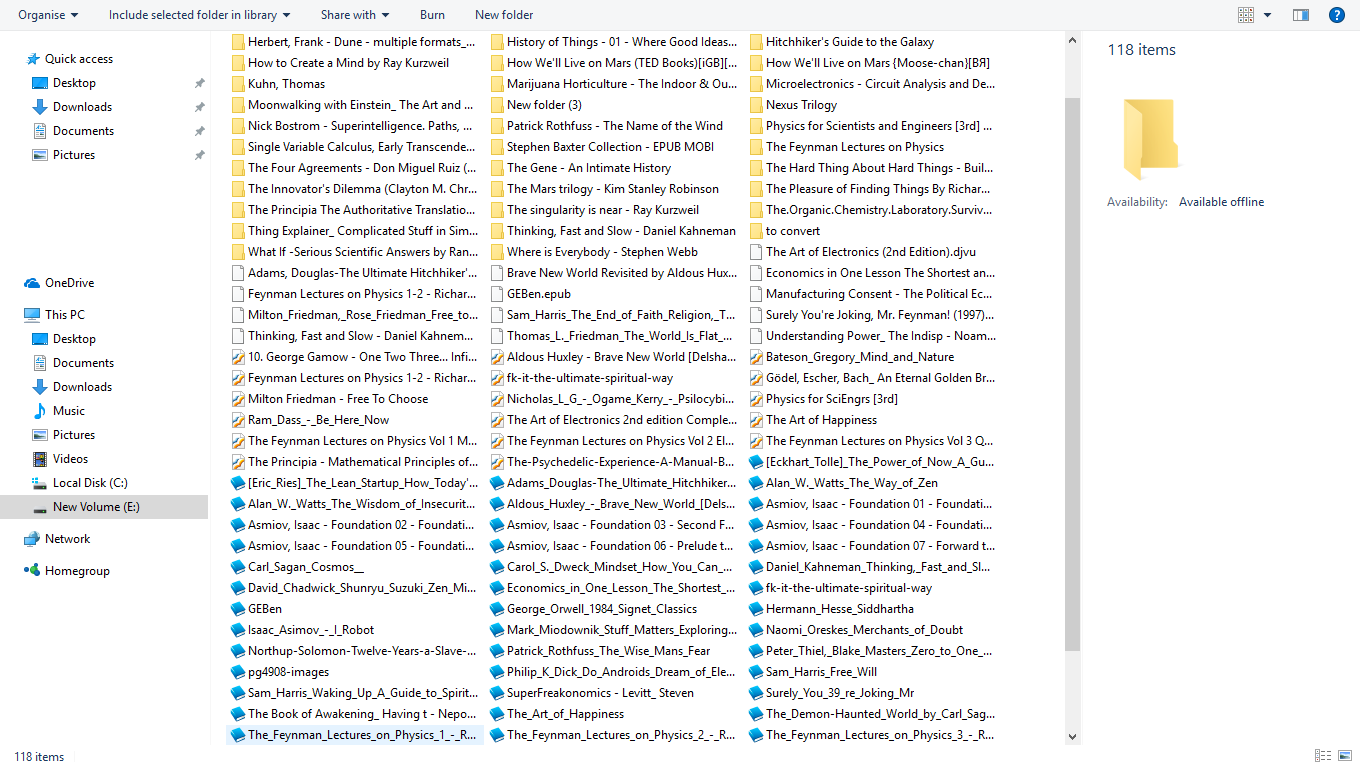Click the book icon of pg4908-images
This screenshot has width=1360, height=768.
(238, 672)
